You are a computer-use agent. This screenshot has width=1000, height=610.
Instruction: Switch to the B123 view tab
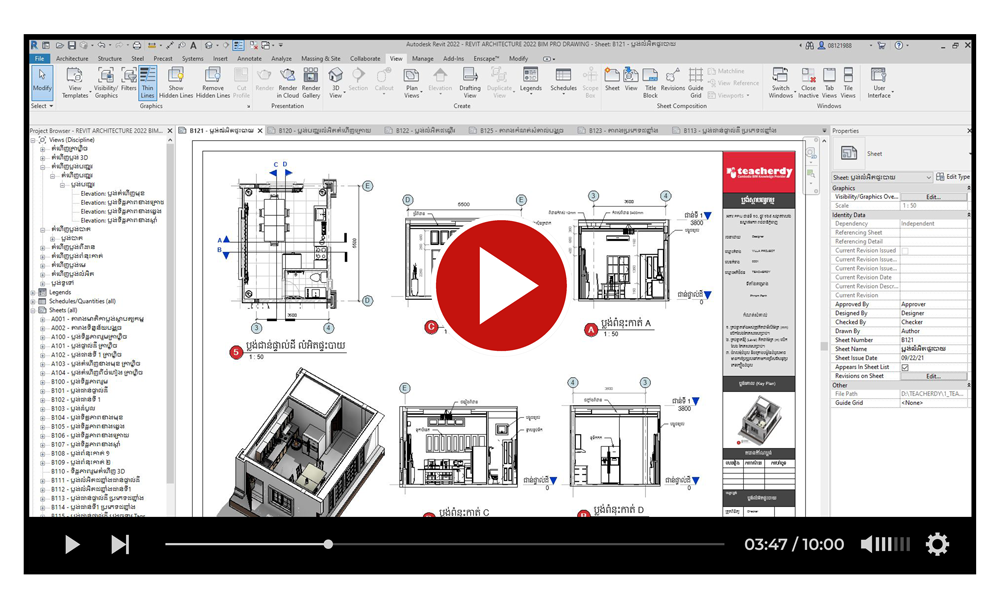pos(618,130)
